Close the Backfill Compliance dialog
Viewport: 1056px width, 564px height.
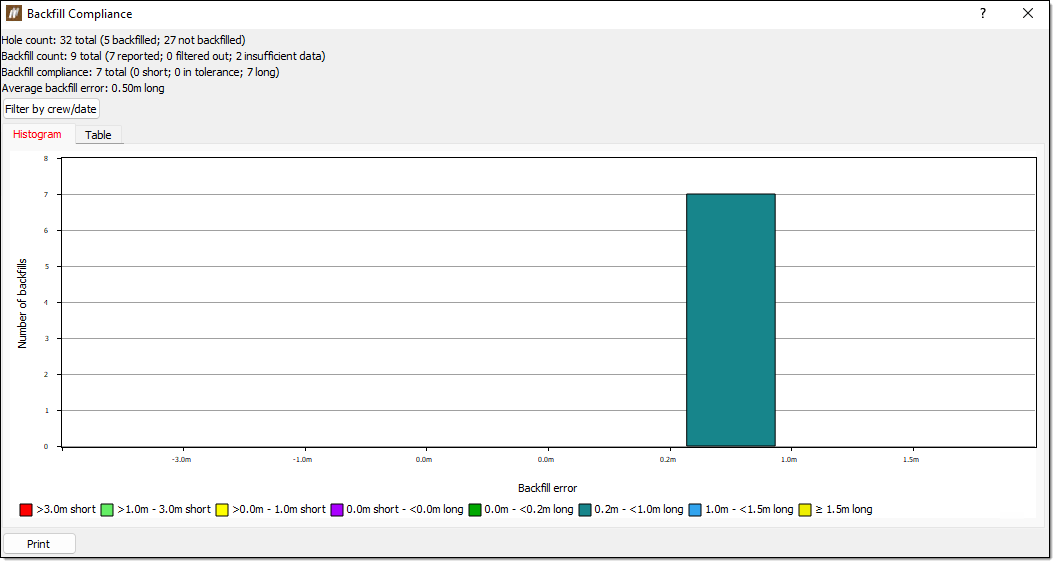[1028, 13]
